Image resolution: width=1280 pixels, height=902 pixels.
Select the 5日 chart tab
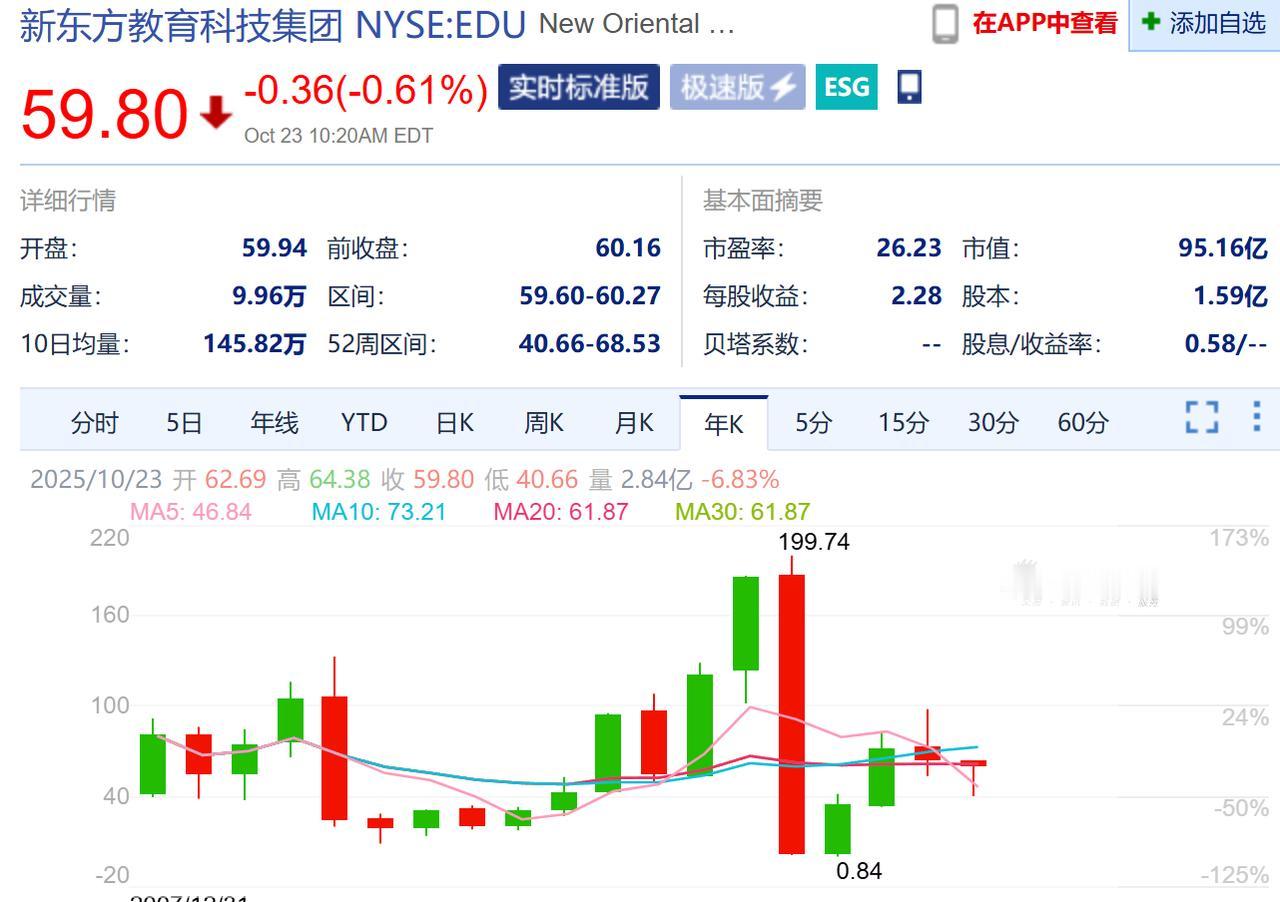[x=184, y=423]
